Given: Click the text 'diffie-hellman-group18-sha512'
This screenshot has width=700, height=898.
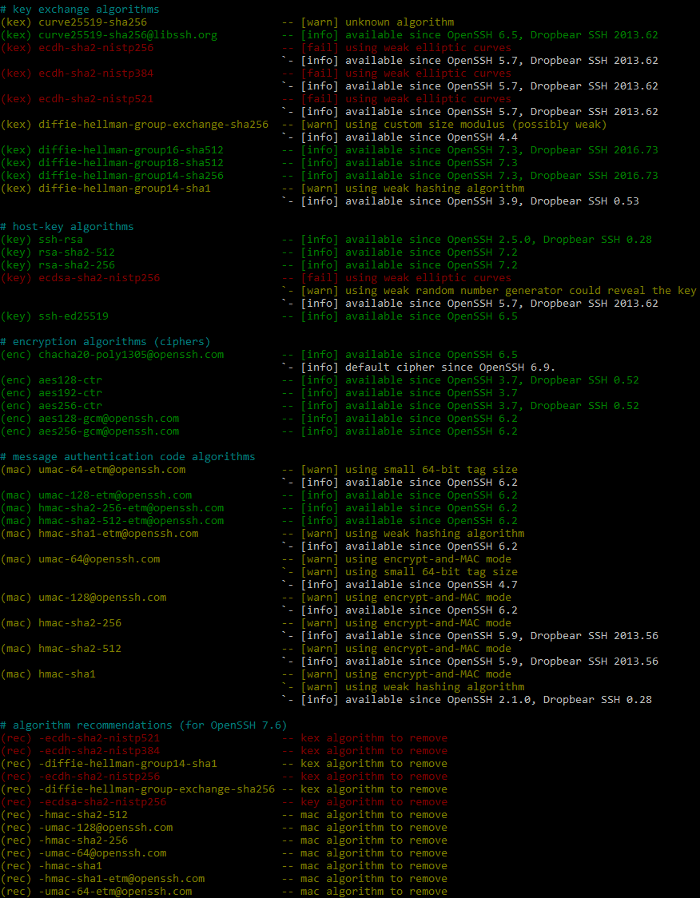Looking at the screenshot, I should [x=131, y=163].
